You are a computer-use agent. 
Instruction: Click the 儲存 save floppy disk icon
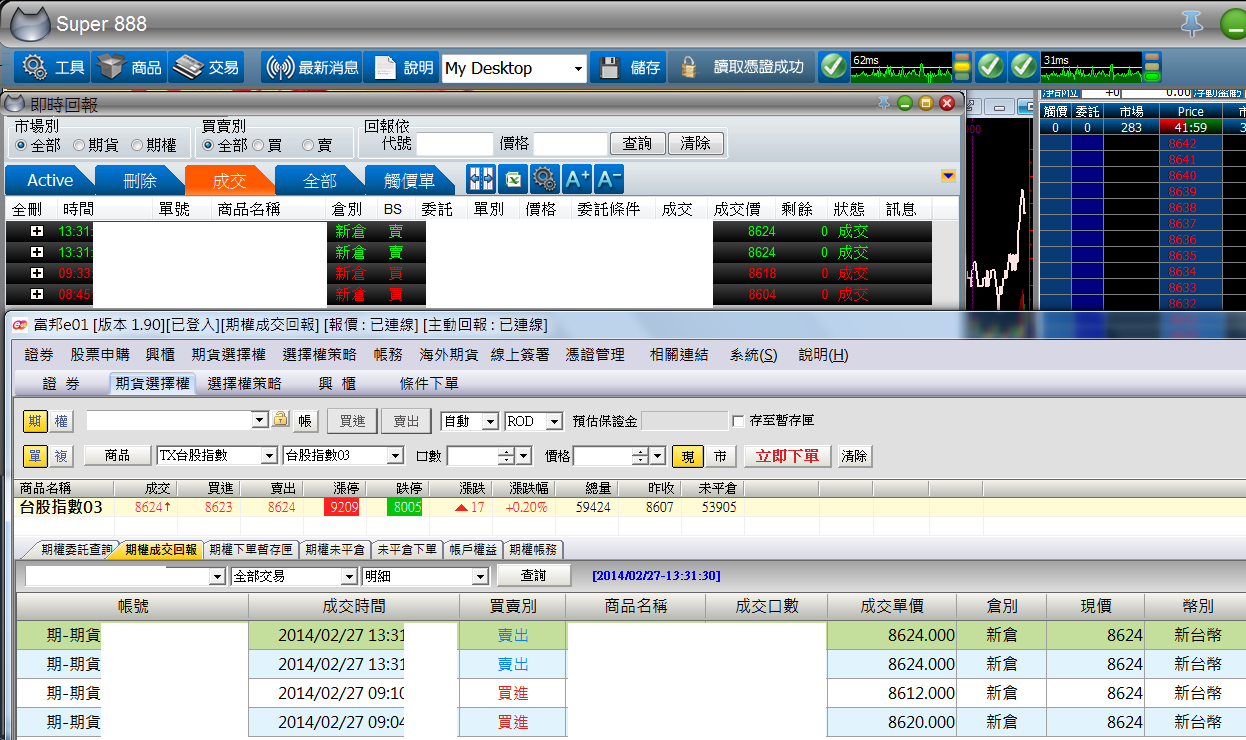click(628, 67)
